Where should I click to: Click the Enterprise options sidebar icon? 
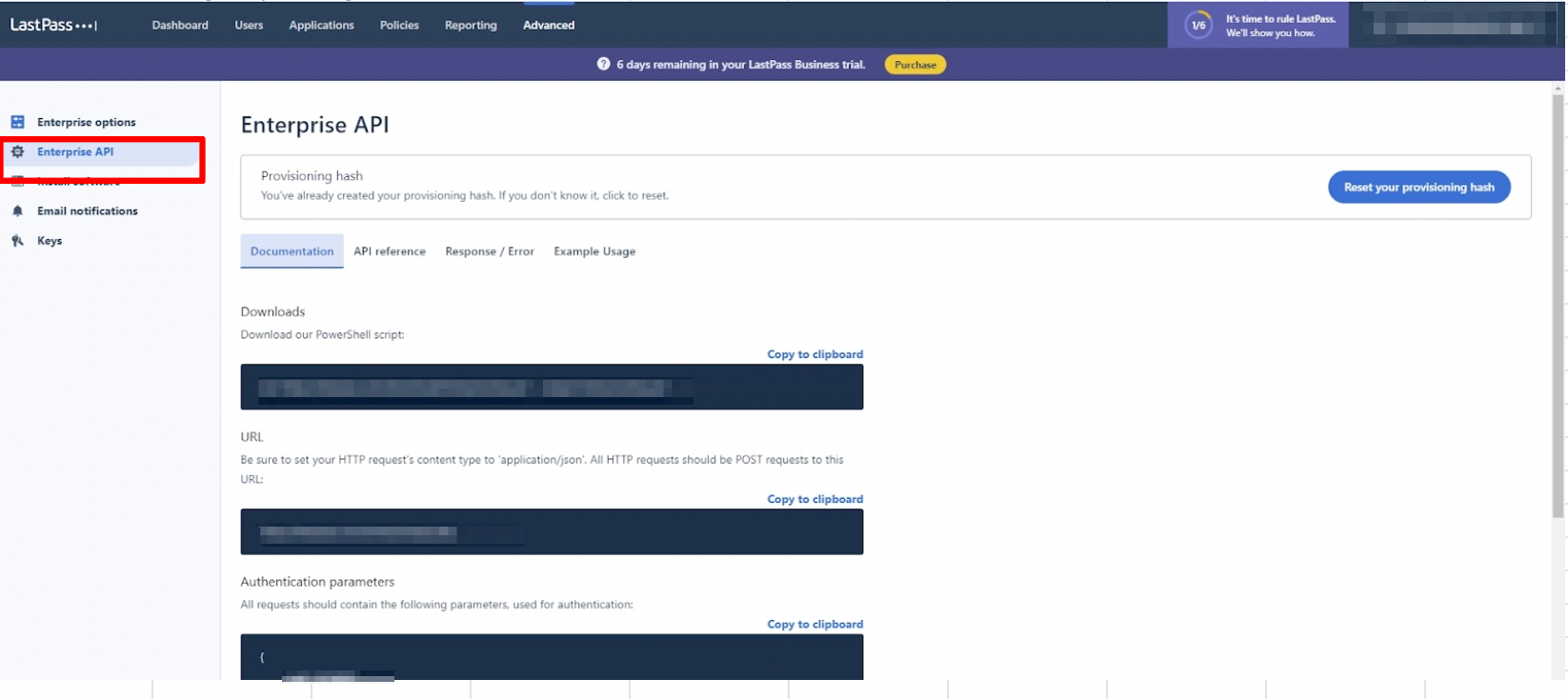tap(17, 122)
